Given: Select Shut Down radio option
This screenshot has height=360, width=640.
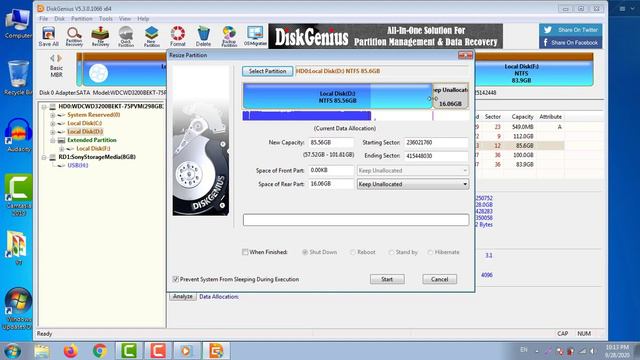Looking at the screenshot, I should click(x=305, y=252).
